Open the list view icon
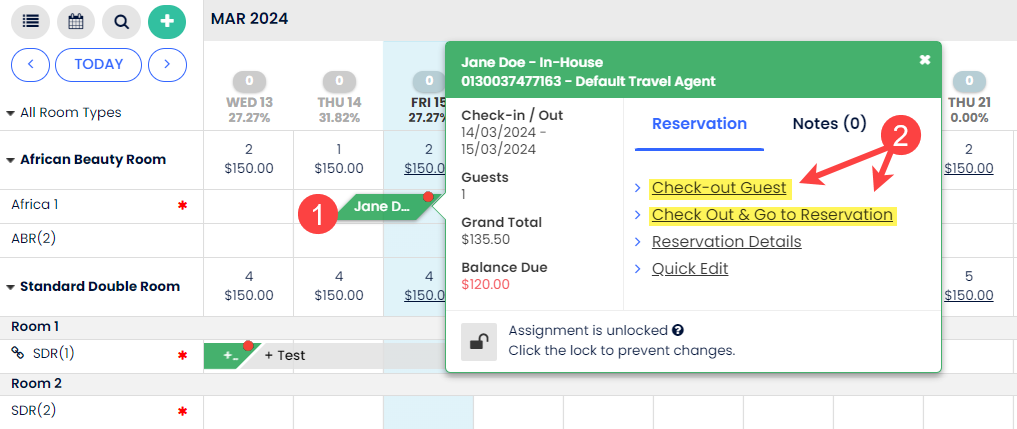The image size is (1017, 429). [x=31, y=21]
